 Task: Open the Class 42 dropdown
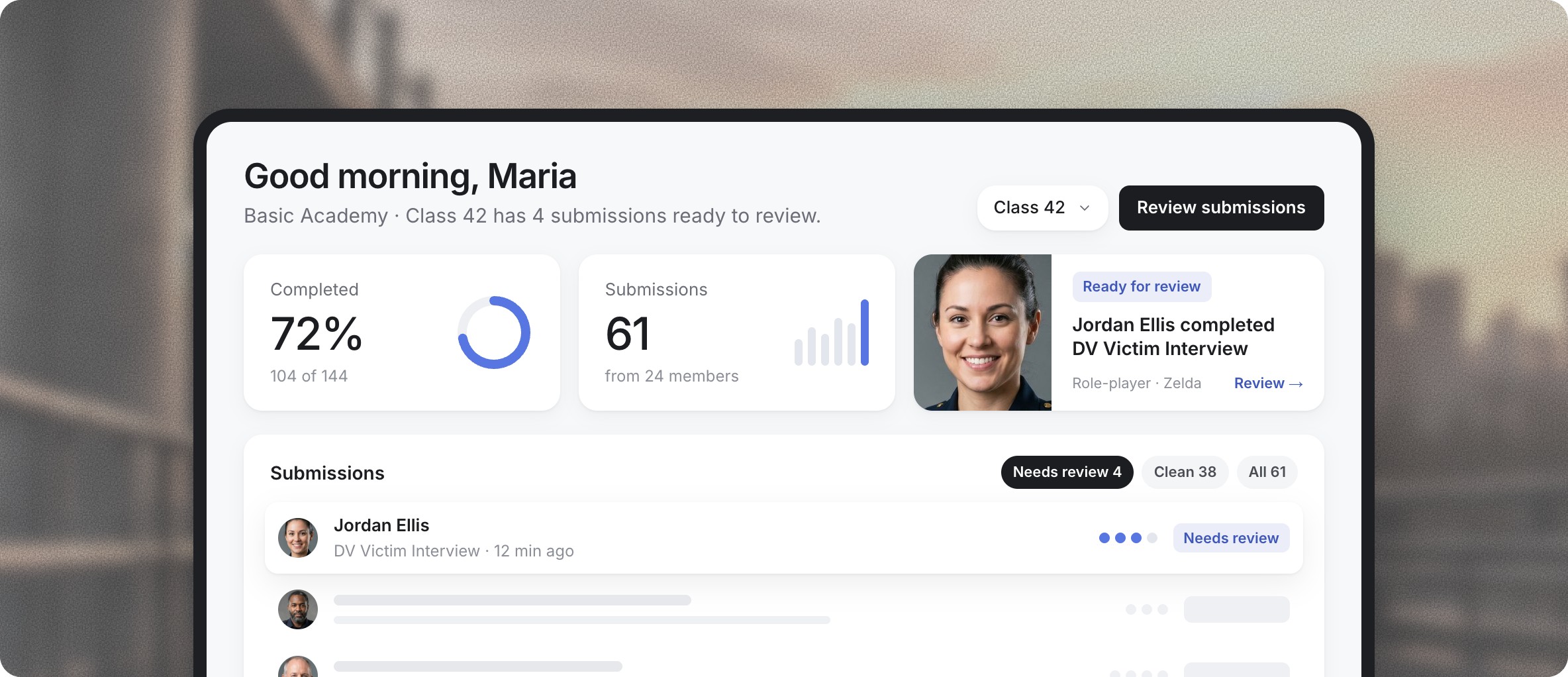point(1042,208)
